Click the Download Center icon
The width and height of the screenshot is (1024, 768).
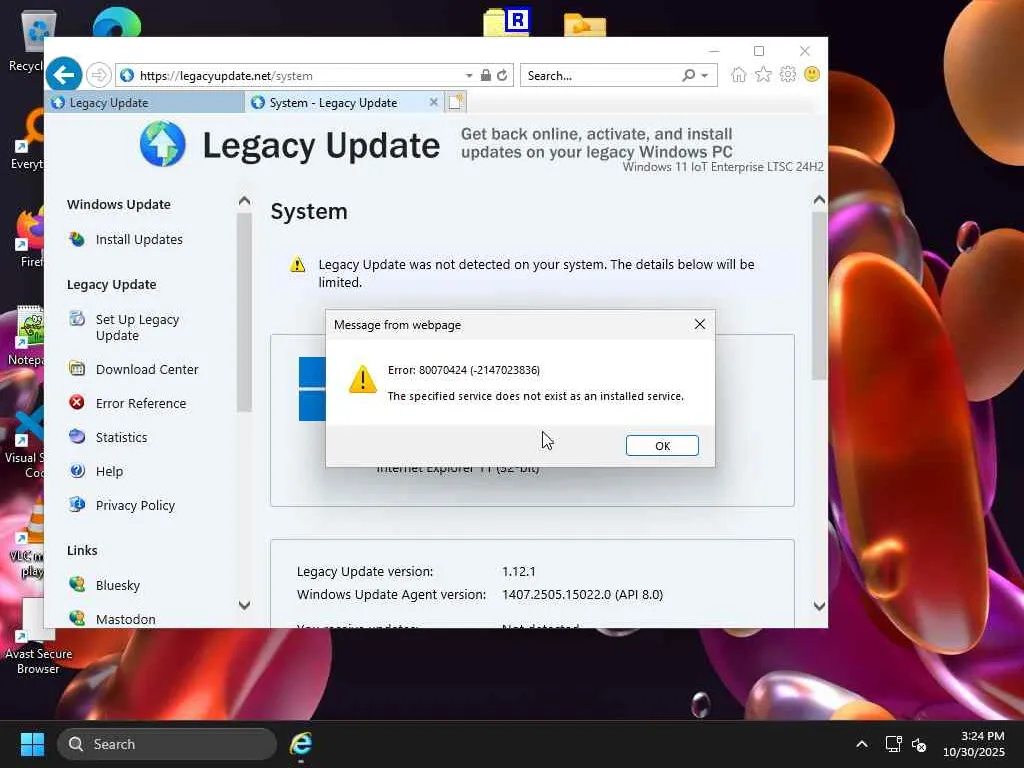click(x=77, y=368)
